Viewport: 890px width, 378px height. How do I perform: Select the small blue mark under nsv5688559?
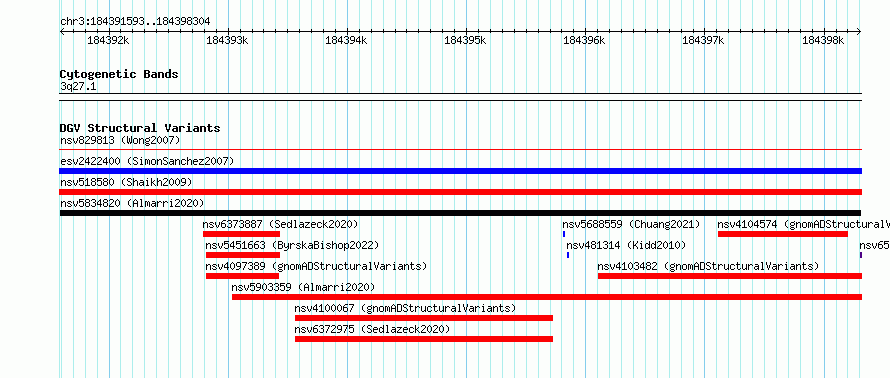pos(564,234)
